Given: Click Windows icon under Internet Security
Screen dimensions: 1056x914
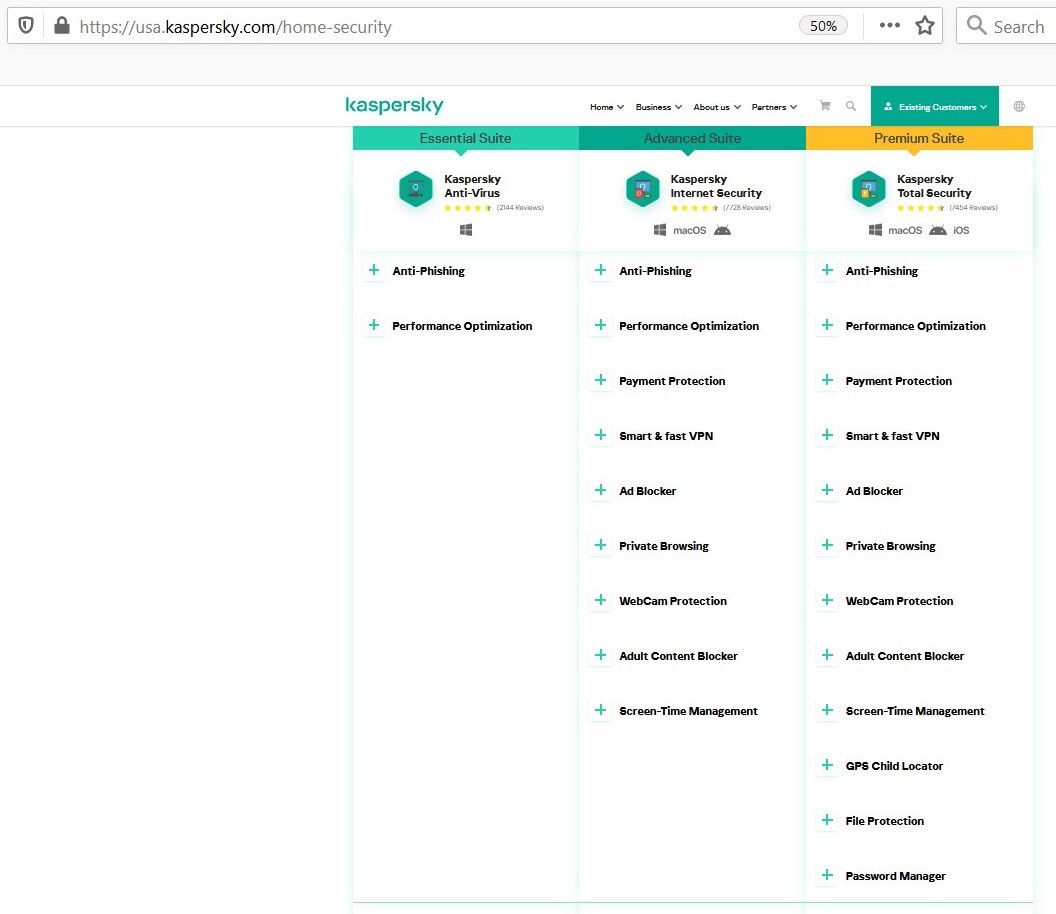Looking at the screenshot, I should tap(660, 230).
